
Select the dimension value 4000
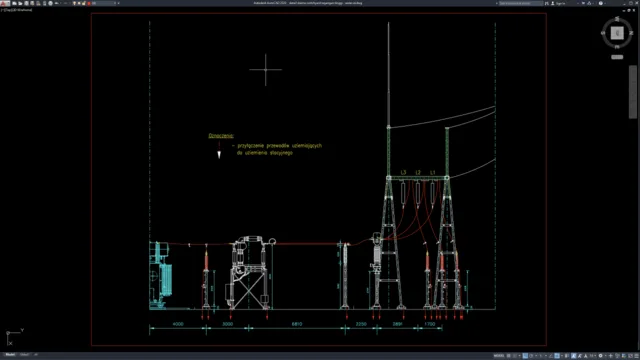pos(178,324)
